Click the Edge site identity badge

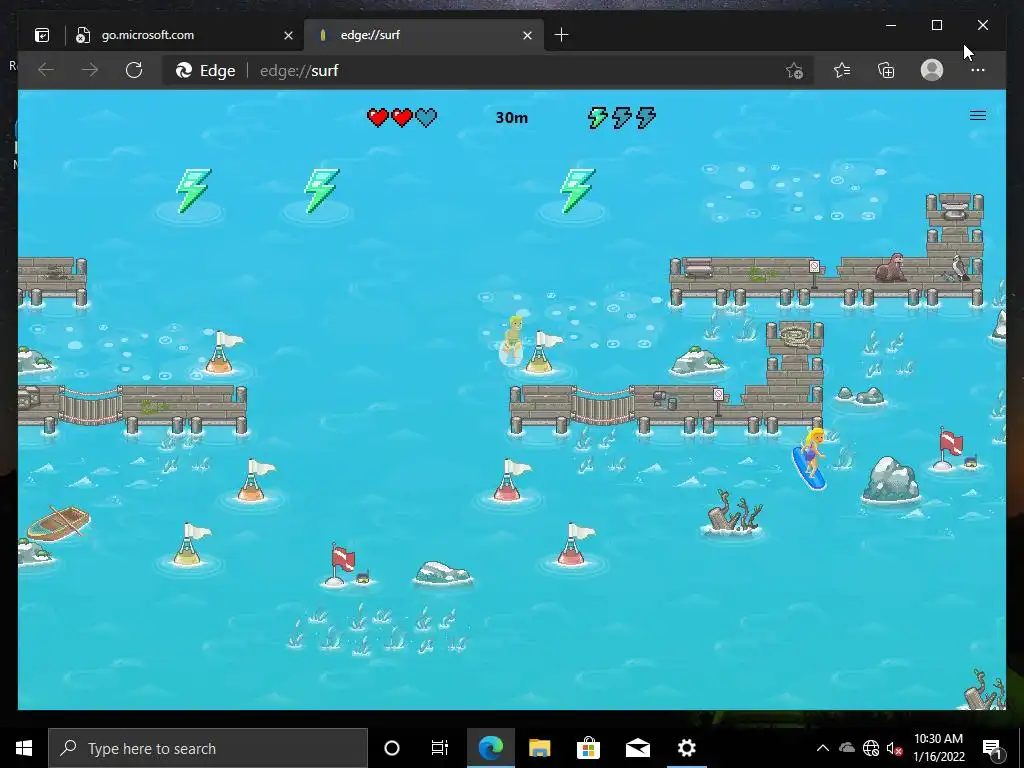click(205, 71)
